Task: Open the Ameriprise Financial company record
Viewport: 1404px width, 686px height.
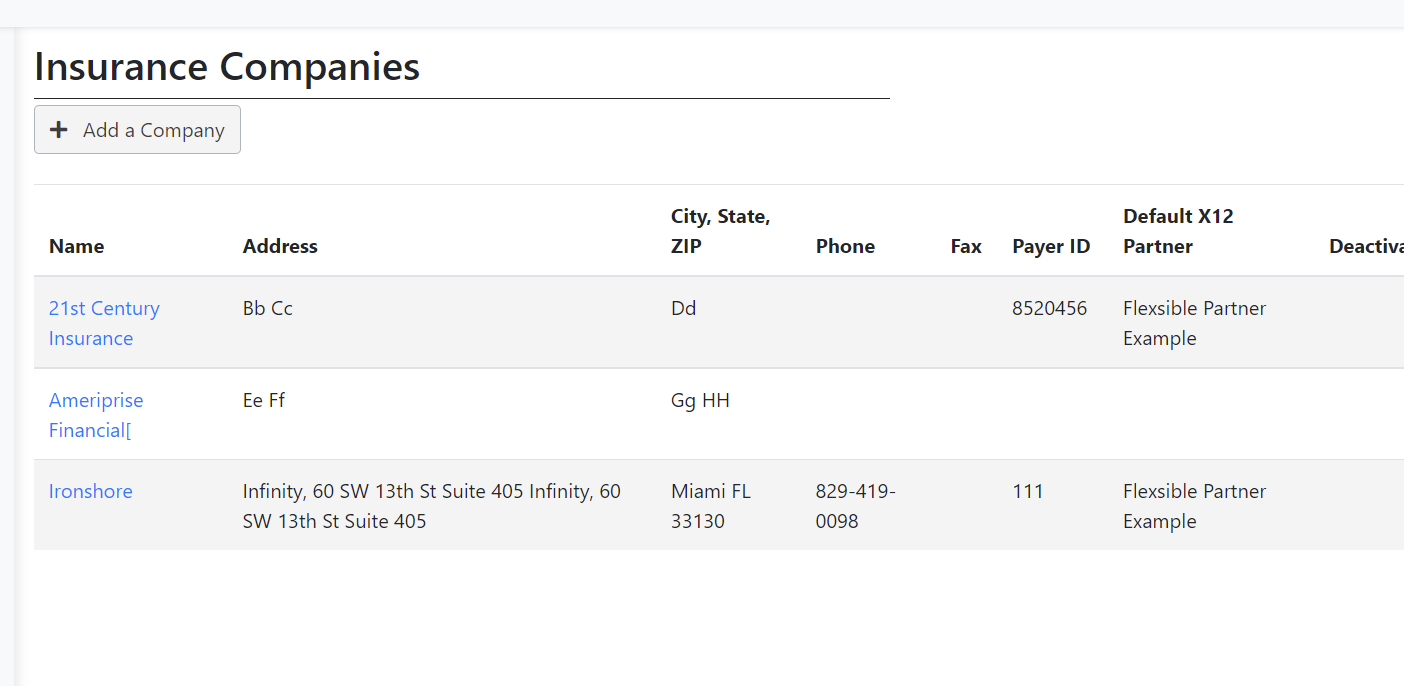Action: click(95, 414)
